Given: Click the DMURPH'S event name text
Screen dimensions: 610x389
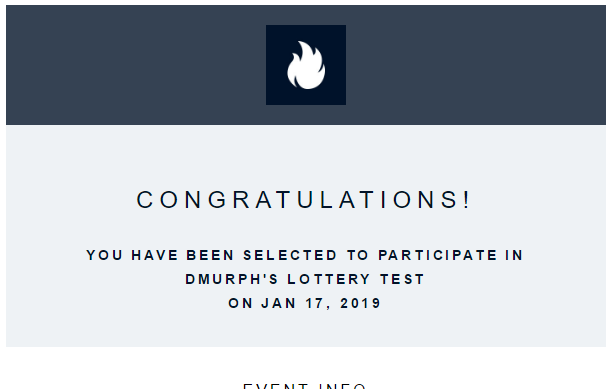Looking at the screenshot, I should (232, 279).
